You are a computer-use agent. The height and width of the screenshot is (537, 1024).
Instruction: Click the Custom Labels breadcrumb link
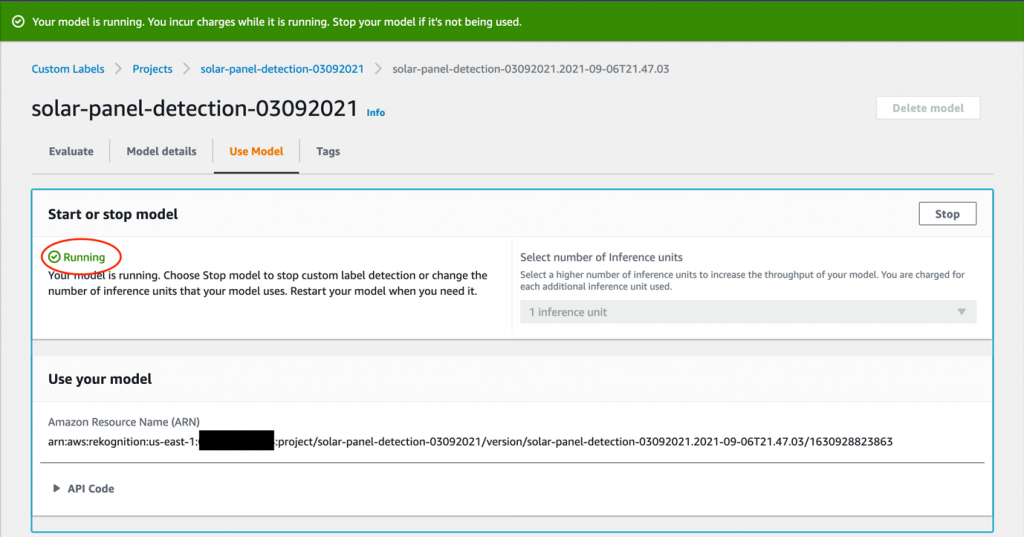click(x=68, y=69)
